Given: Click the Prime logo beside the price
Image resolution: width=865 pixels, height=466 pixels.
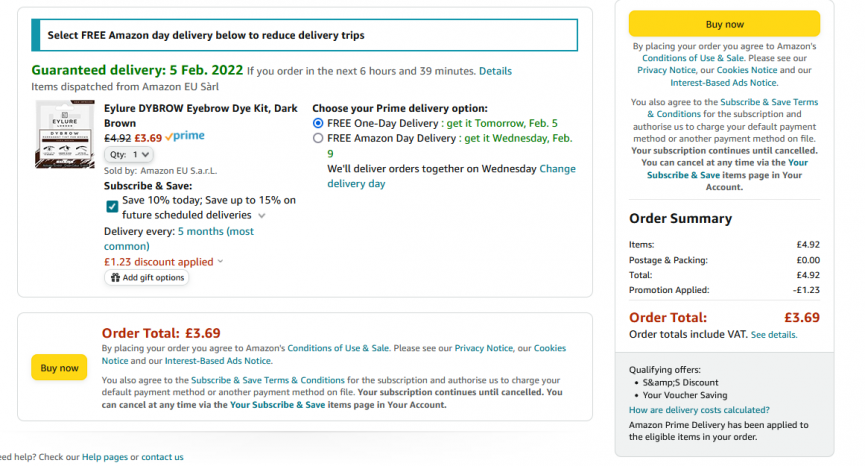Looking at the screenshot, I should coord(185,136).
